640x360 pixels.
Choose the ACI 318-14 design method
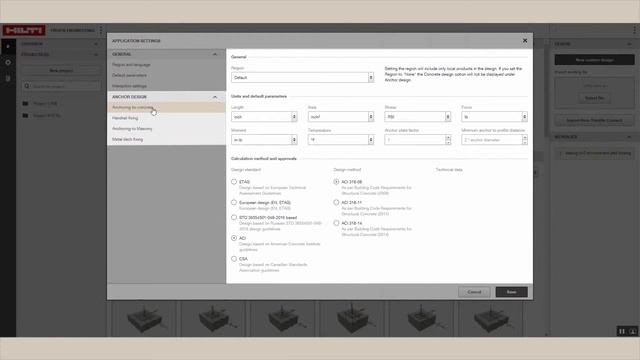[x=336, y=223]
